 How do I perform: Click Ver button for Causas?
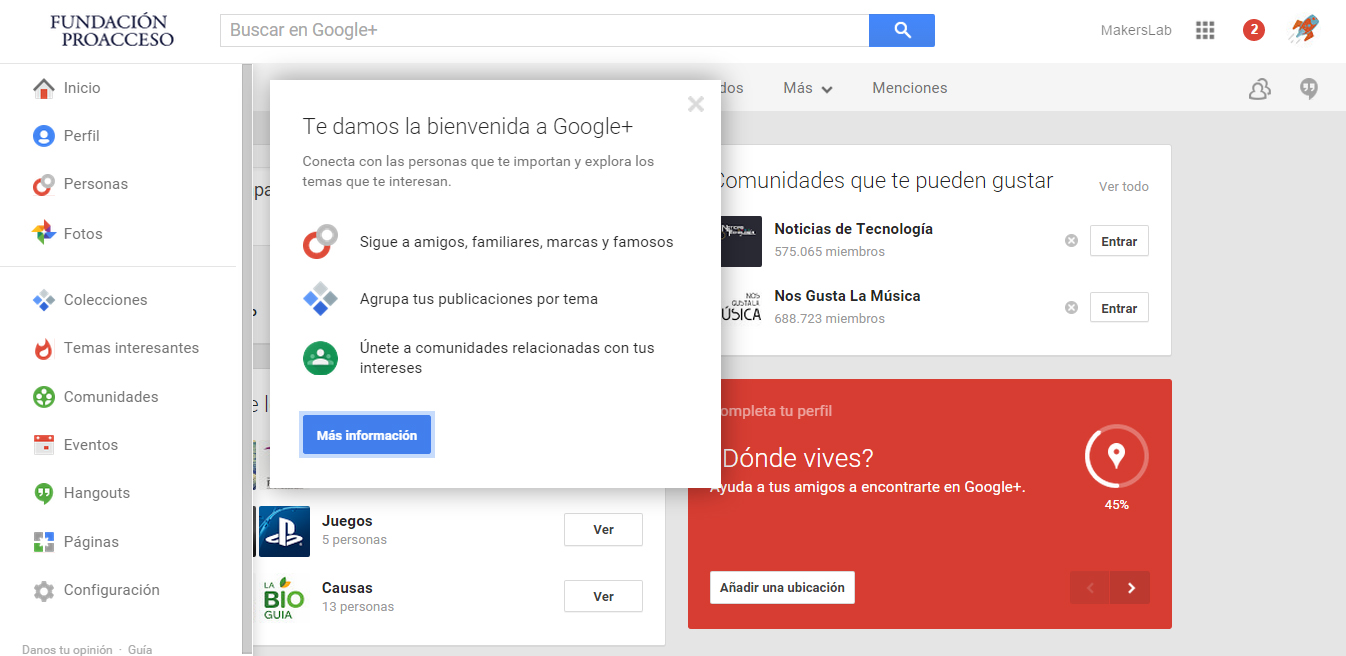pos(603,596)
